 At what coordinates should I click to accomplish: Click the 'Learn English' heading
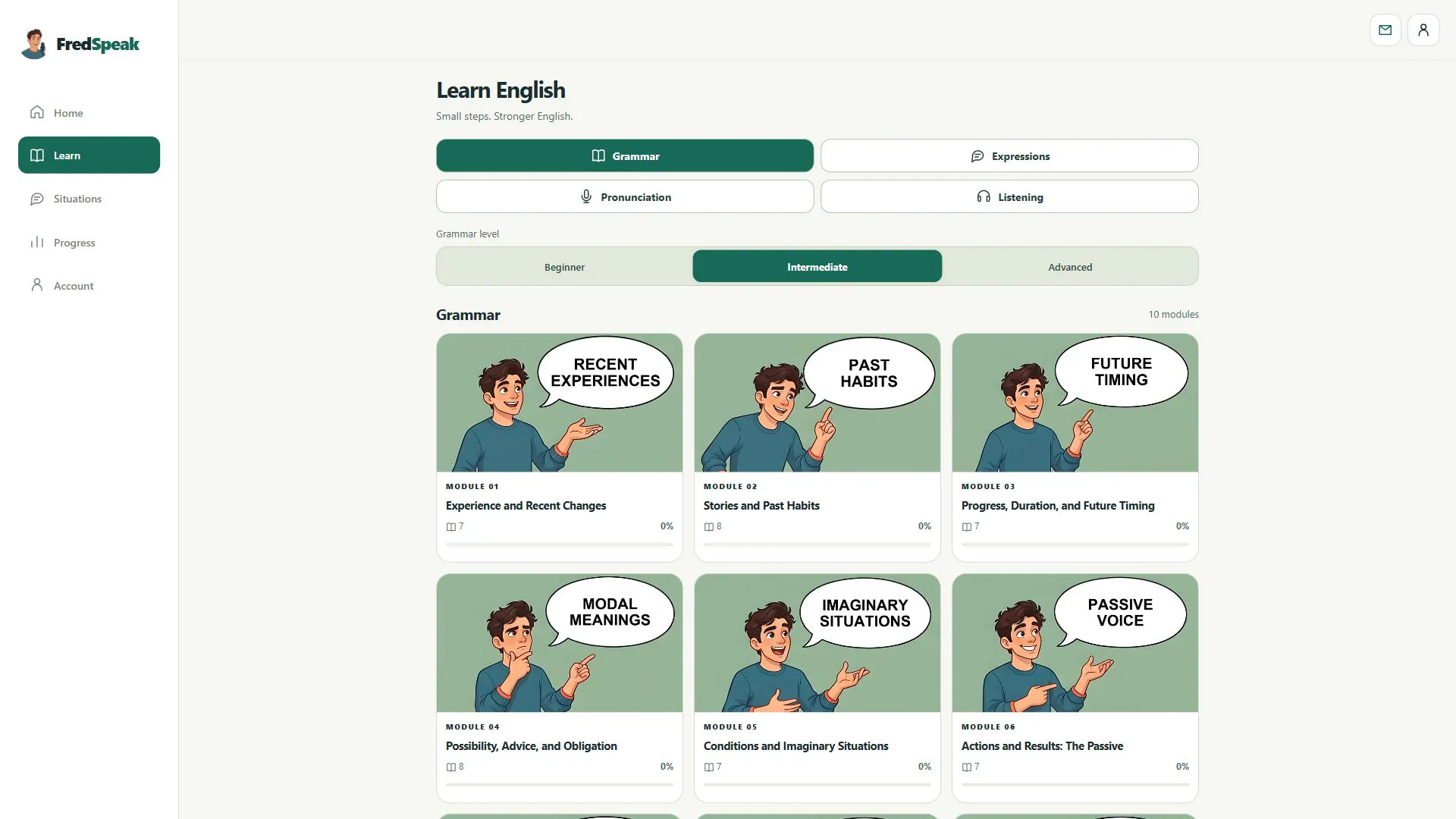pos(500,90)
